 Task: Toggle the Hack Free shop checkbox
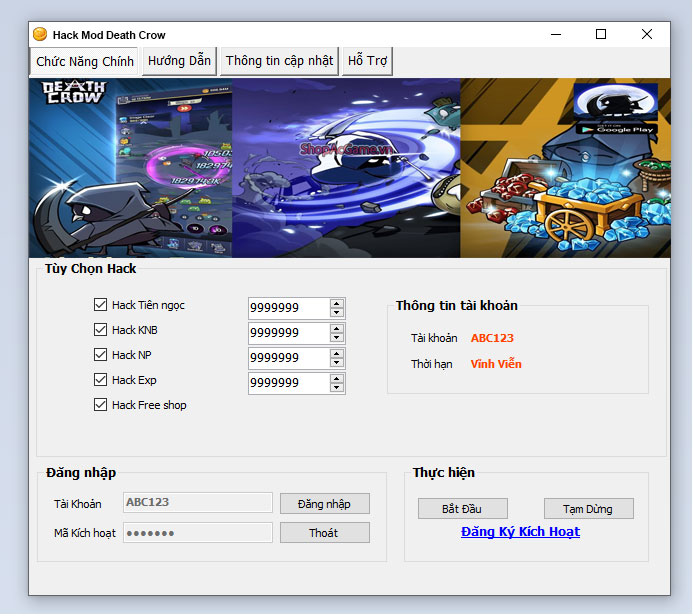pyautogui.click(x=100, y=405)
